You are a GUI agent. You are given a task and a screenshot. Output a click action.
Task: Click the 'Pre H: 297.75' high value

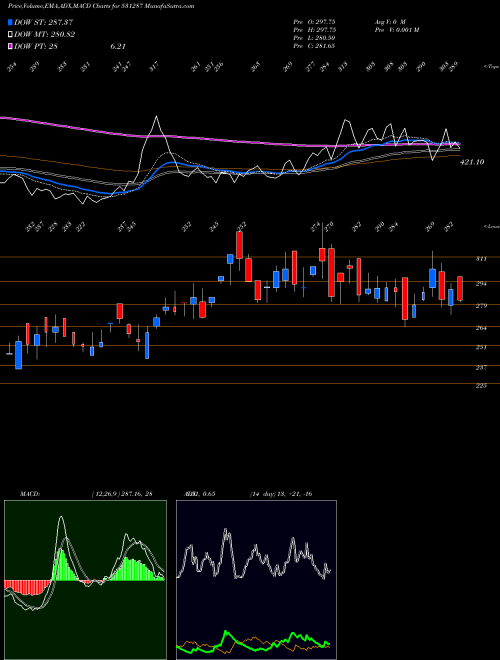click(314, 29)
